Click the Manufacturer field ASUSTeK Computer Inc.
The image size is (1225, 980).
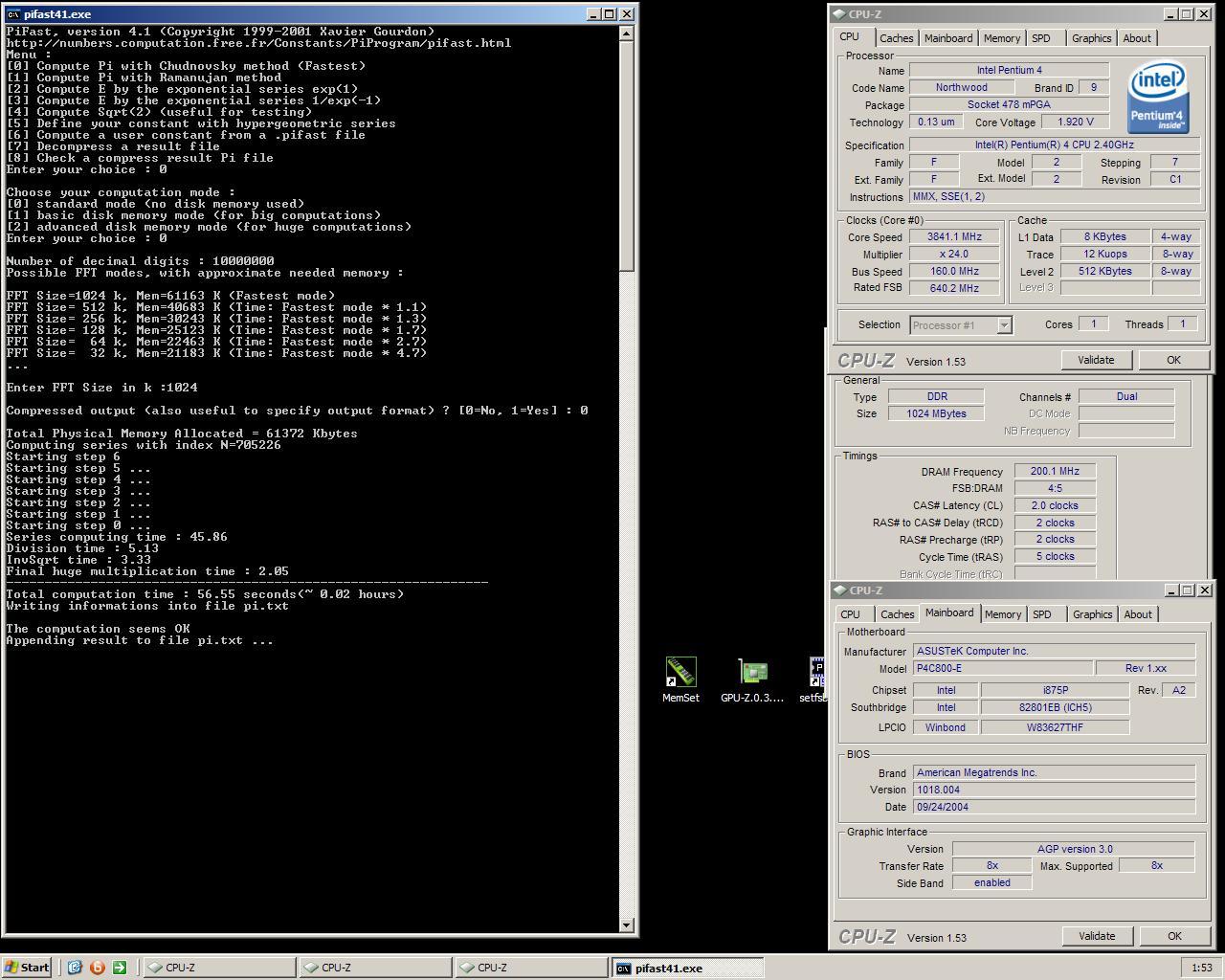pyautogui.click(x=1054, y=651)
